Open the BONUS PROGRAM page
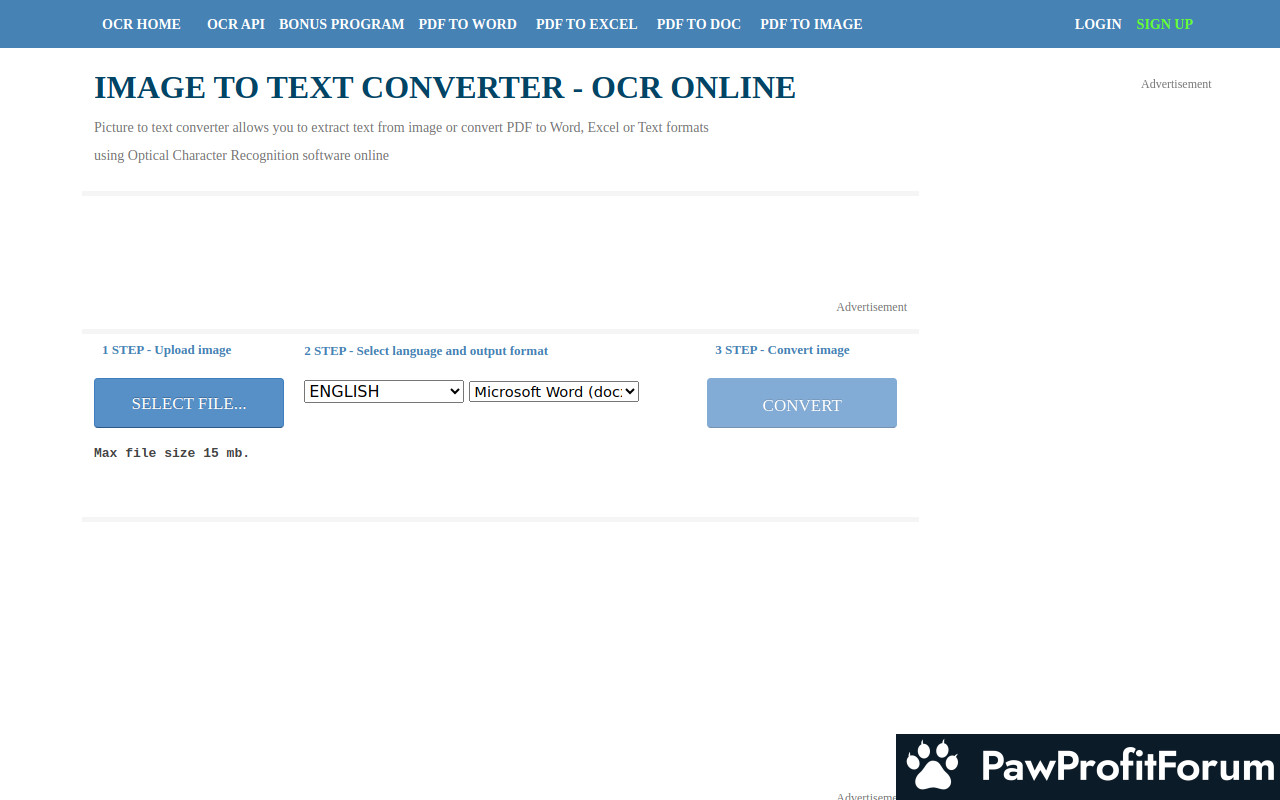The width and height of the screenshot is (1280, 800). click(341, 24)
